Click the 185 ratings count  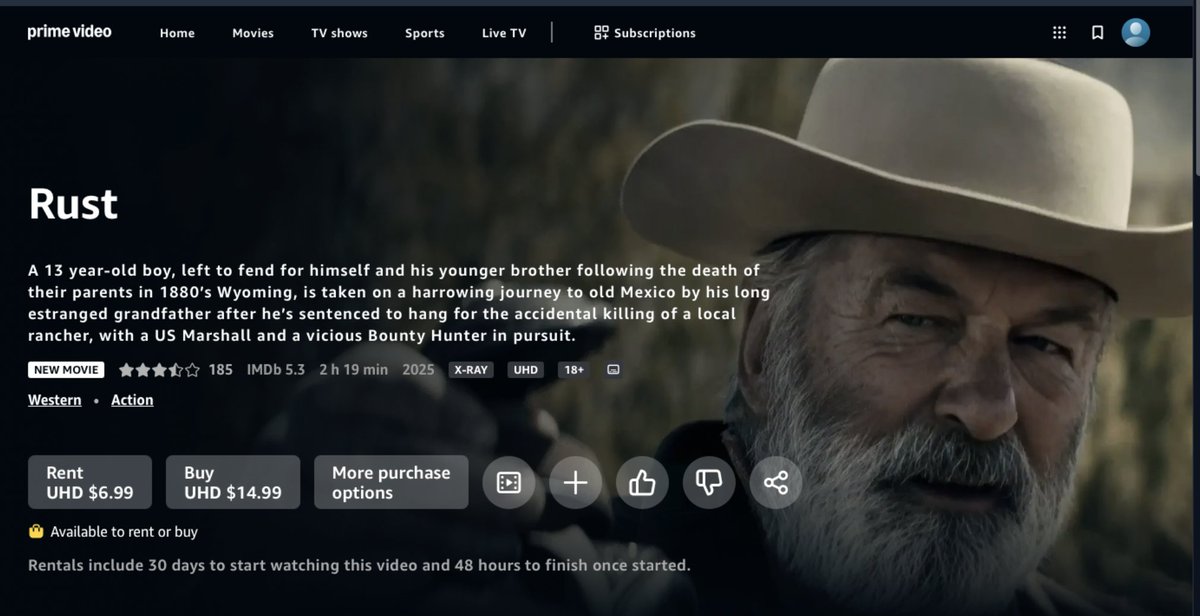pyautogui.click(x=221, y=370)
